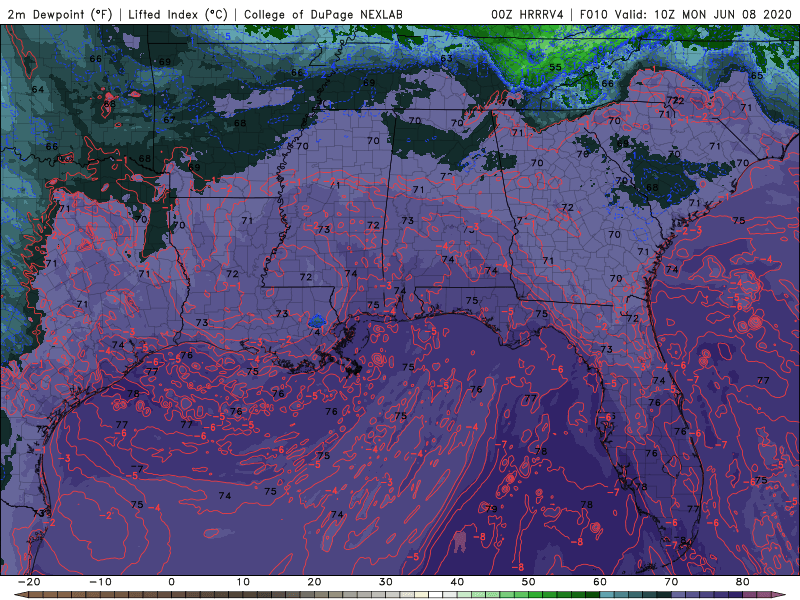Click the -20 label on the color scale
The image size is (800, 600).
[29, 582]
